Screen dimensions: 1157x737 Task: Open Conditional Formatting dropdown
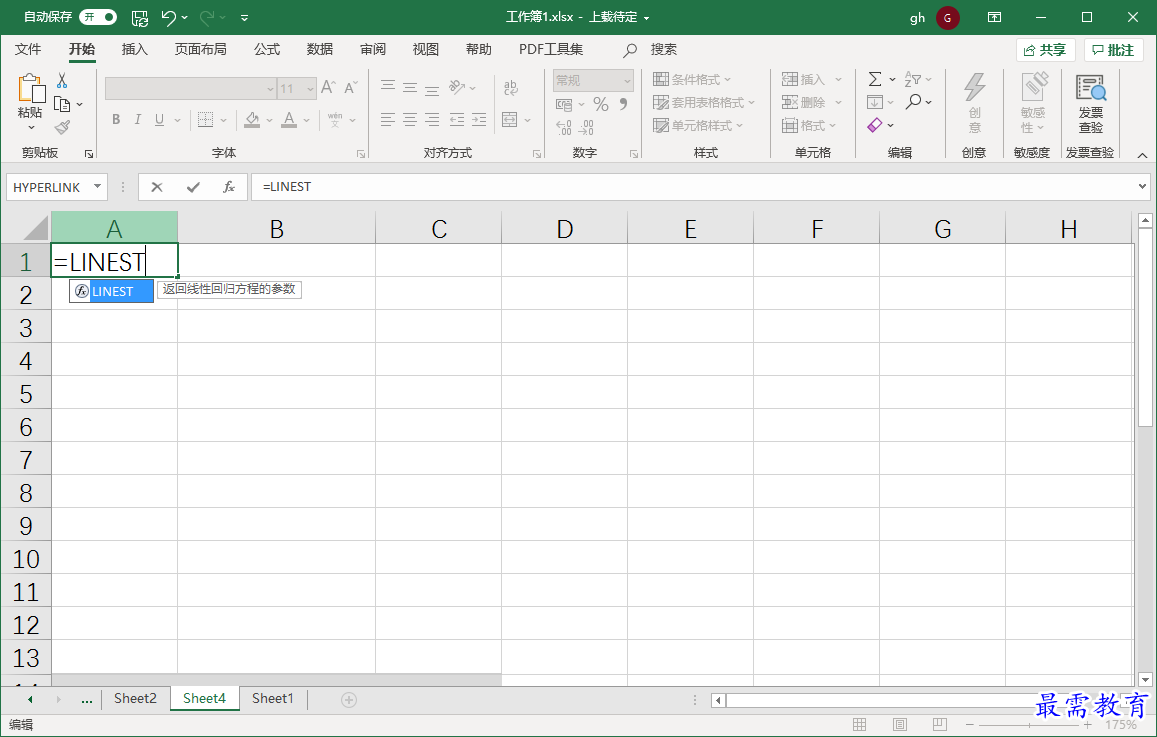[692, 80]
